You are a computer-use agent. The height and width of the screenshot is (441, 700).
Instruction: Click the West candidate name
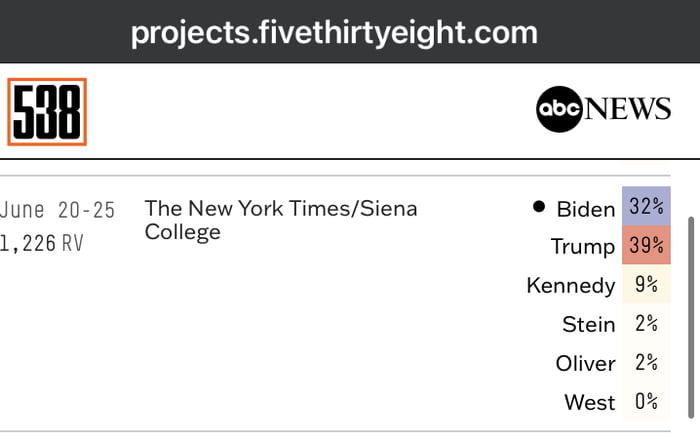pos(590,402)
